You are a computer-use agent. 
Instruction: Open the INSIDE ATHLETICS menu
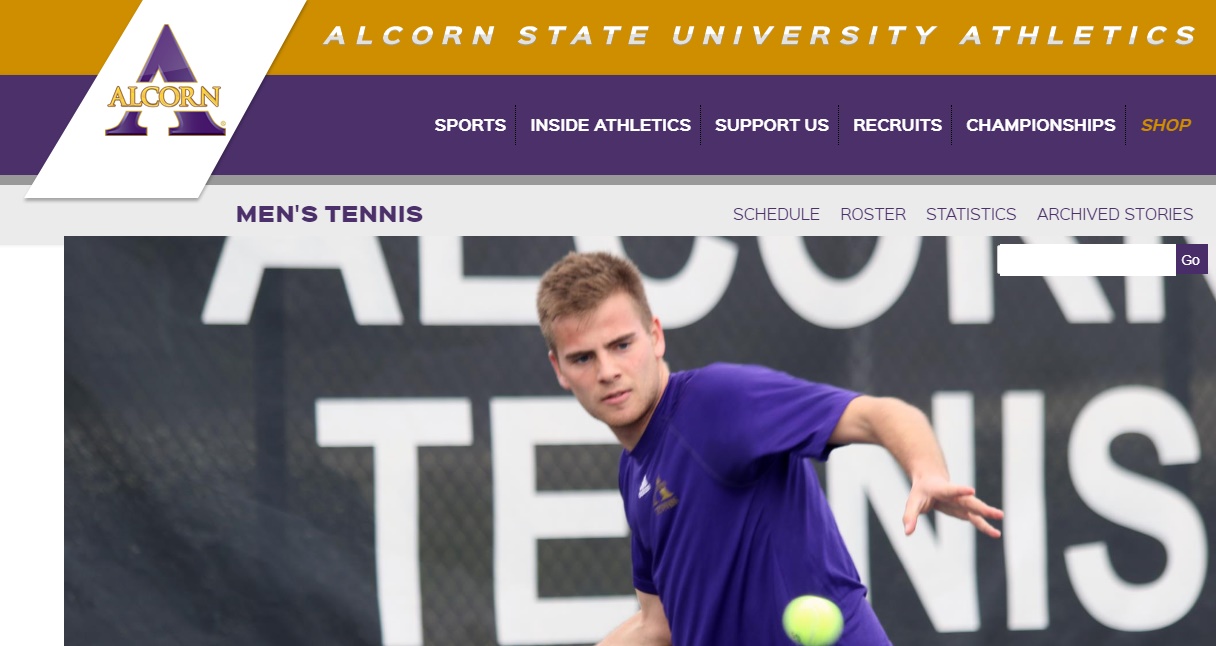click(x=610, y=125)
